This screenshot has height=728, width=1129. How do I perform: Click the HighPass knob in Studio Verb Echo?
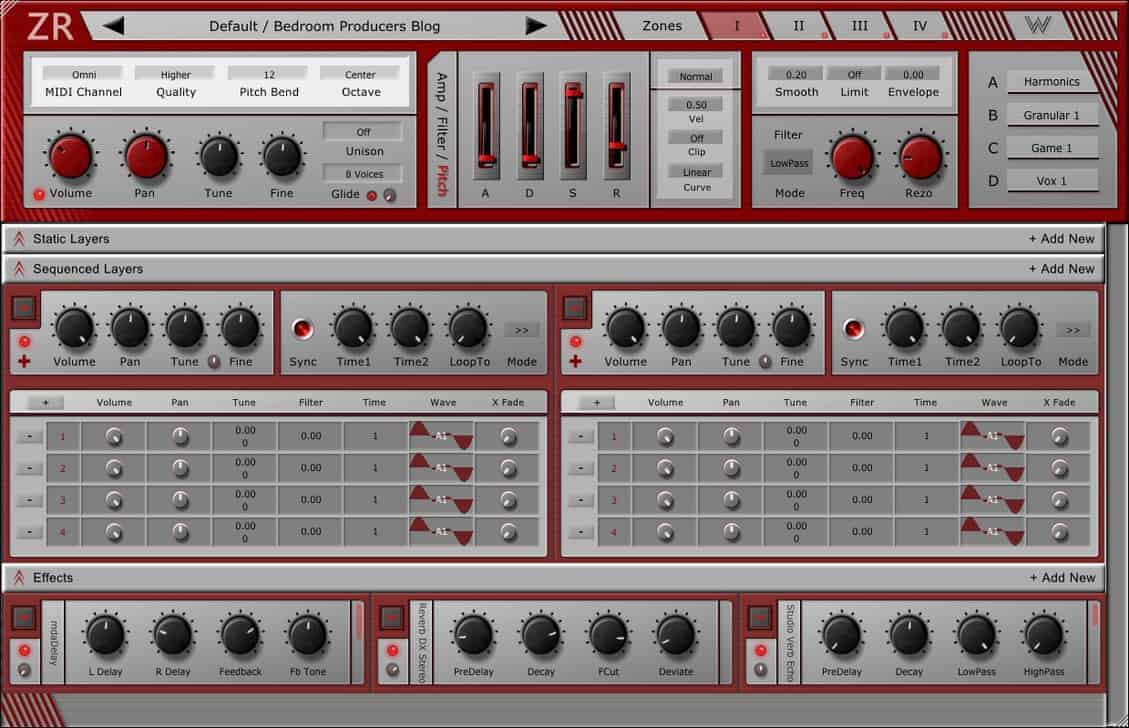click(1043, 635)
